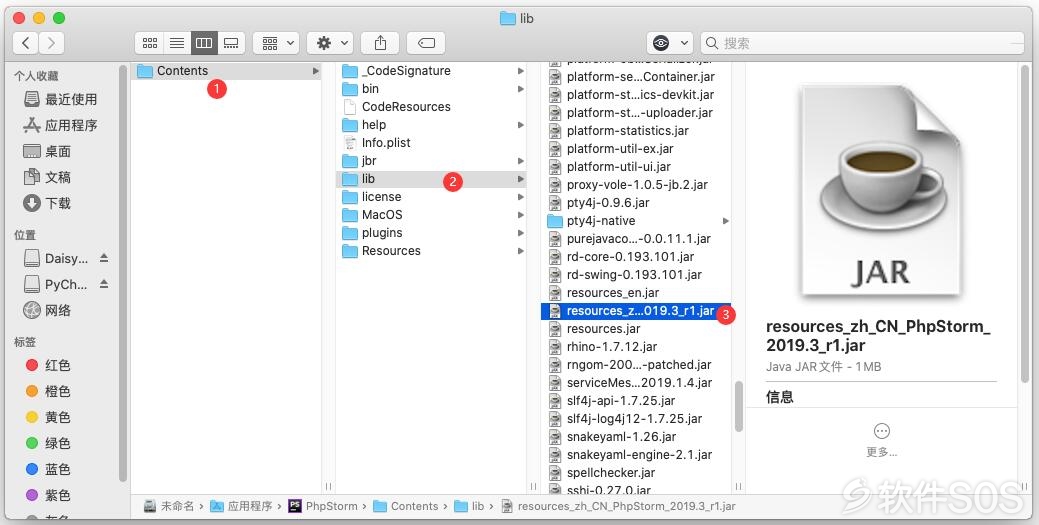Expand the pty4j-native folder arrow

pos(726,221)
